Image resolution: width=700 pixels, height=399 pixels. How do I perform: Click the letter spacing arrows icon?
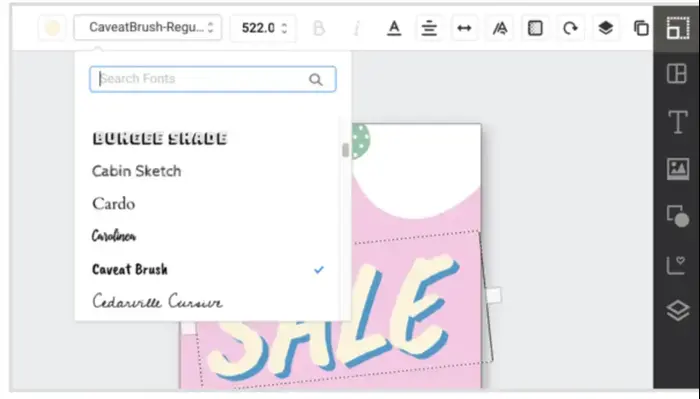pyautogui.click(x=464, y=28)
